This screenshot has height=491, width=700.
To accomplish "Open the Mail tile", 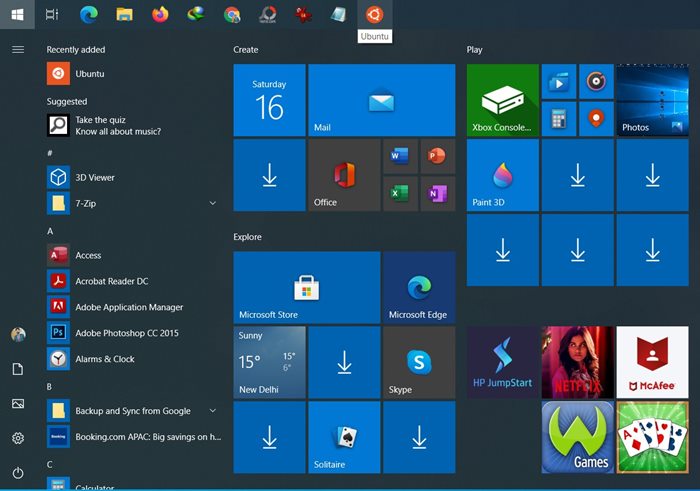I will (382, 100).
